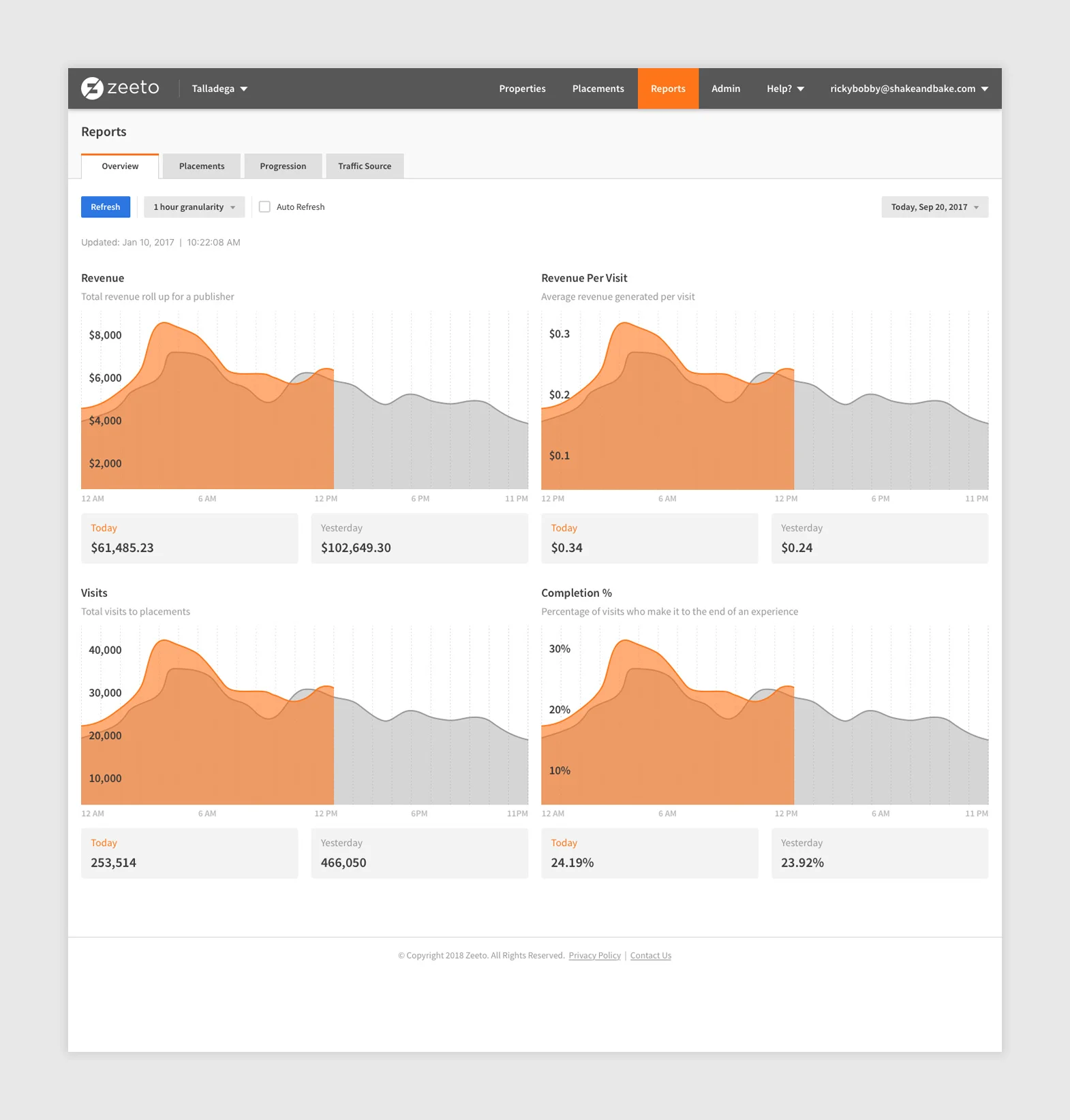Viewport: 1070px width, 1120px height.
Task: Open the Today, Sep 20, 2017 date picker
Action: coord(934,207)
